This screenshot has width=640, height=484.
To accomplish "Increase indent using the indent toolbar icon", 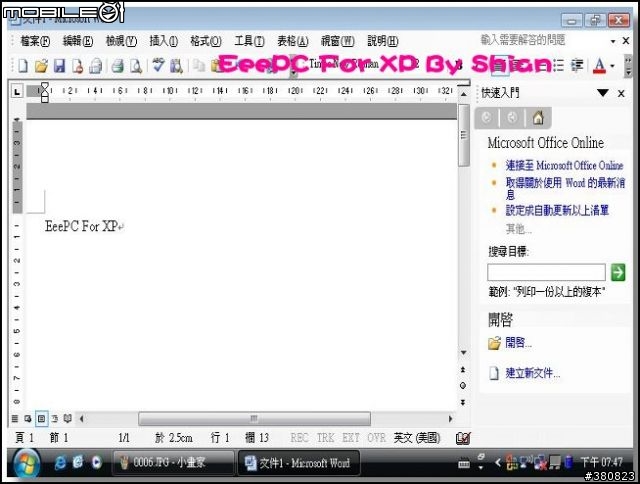I will (577, 65).
